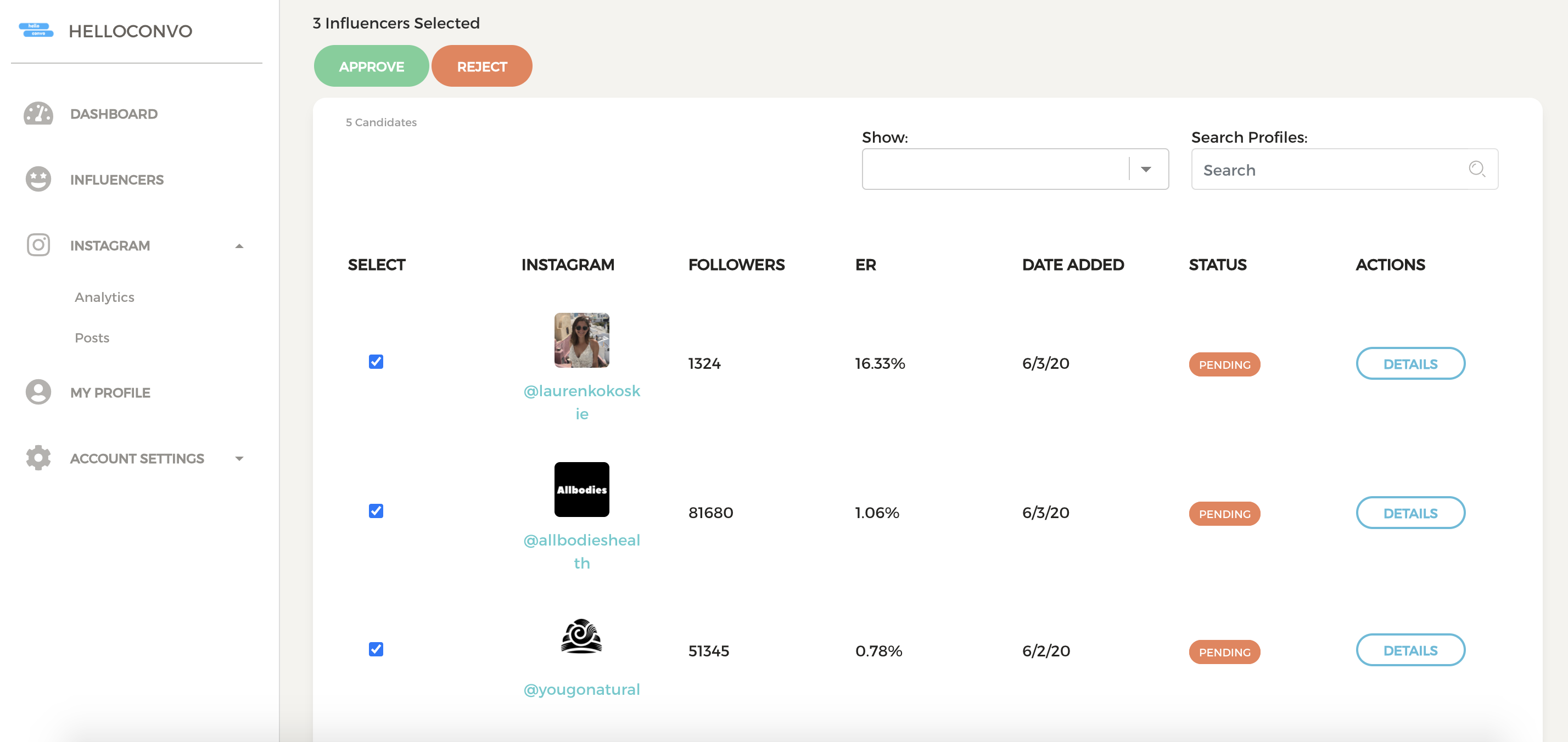Open Account Settings via the gear icon

click(38, 458)
